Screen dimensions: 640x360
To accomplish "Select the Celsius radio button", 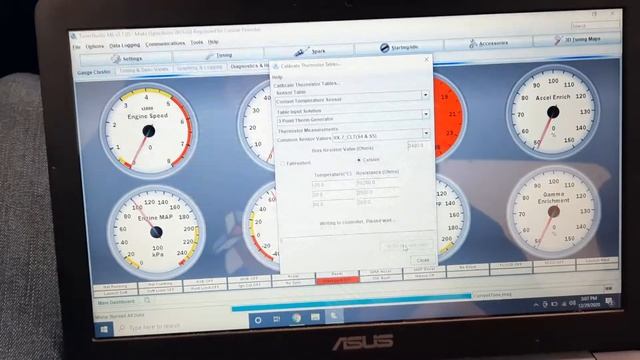I will 368,160.
